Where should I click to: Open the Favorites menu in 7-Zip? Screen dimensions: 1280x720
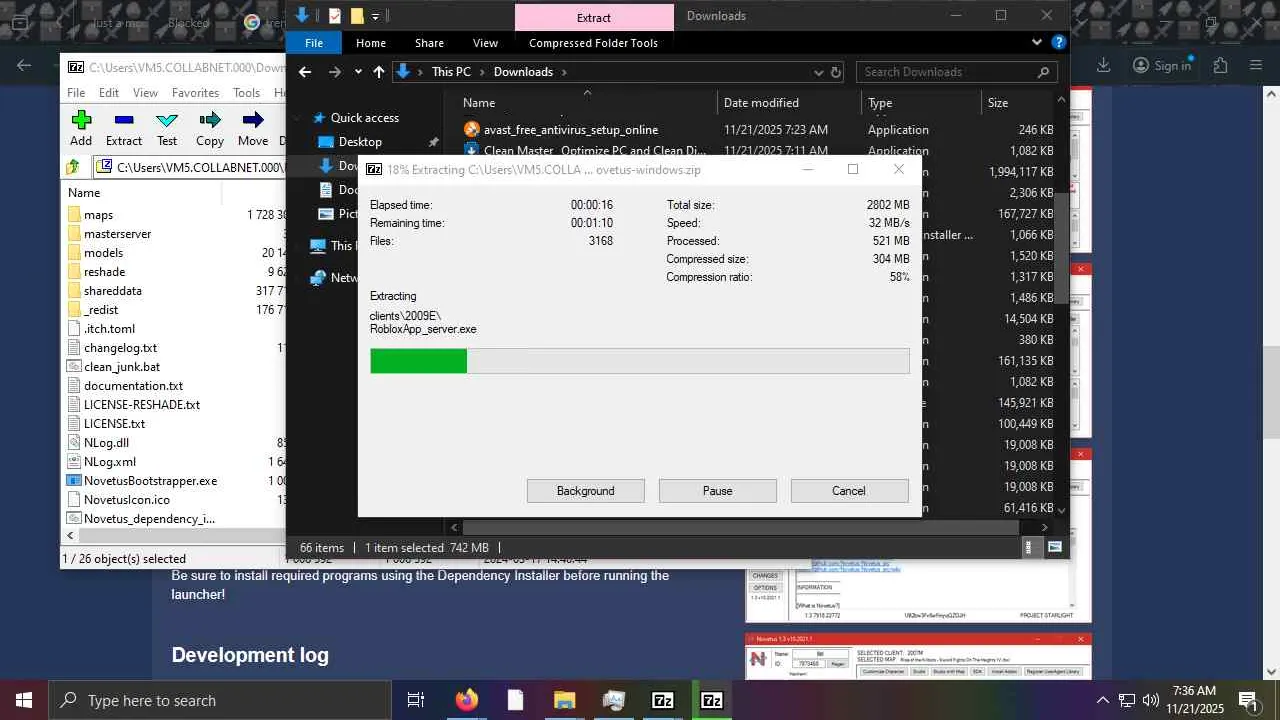pyautogui.click(x=195, y=92)
